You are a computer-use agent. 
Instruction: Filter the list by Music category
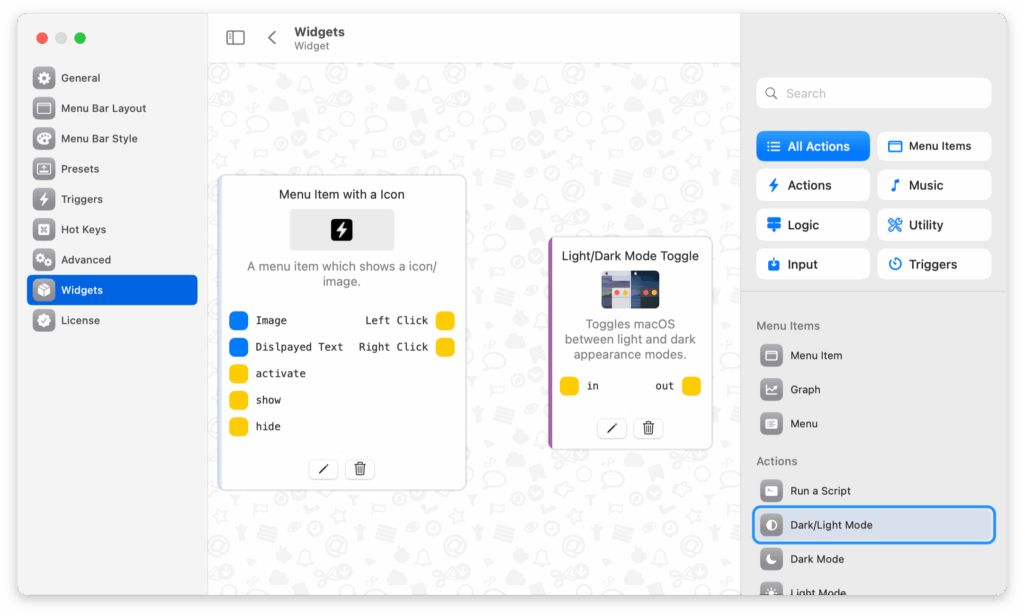pos(934,185)
